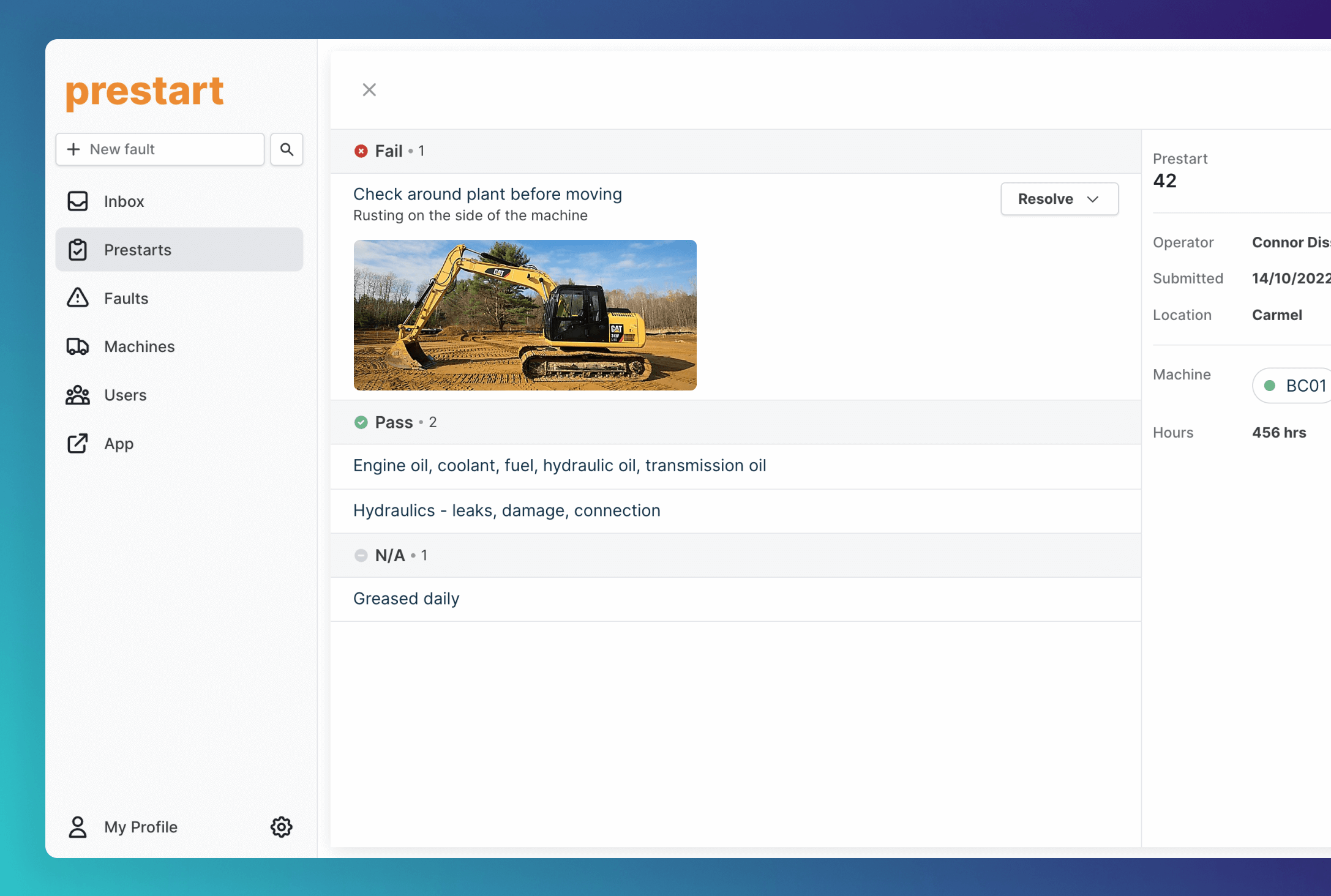Open the Check around plant before moving fault
The image size is (1331, 896).
coord(487,194)
